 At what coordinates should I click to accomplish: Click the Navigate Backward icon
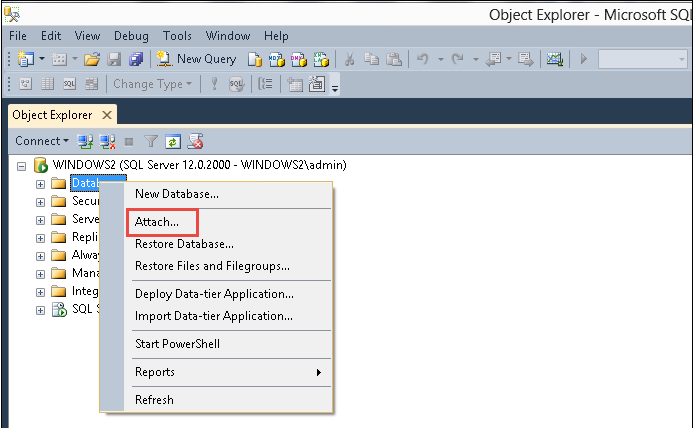tap(493, 59)
